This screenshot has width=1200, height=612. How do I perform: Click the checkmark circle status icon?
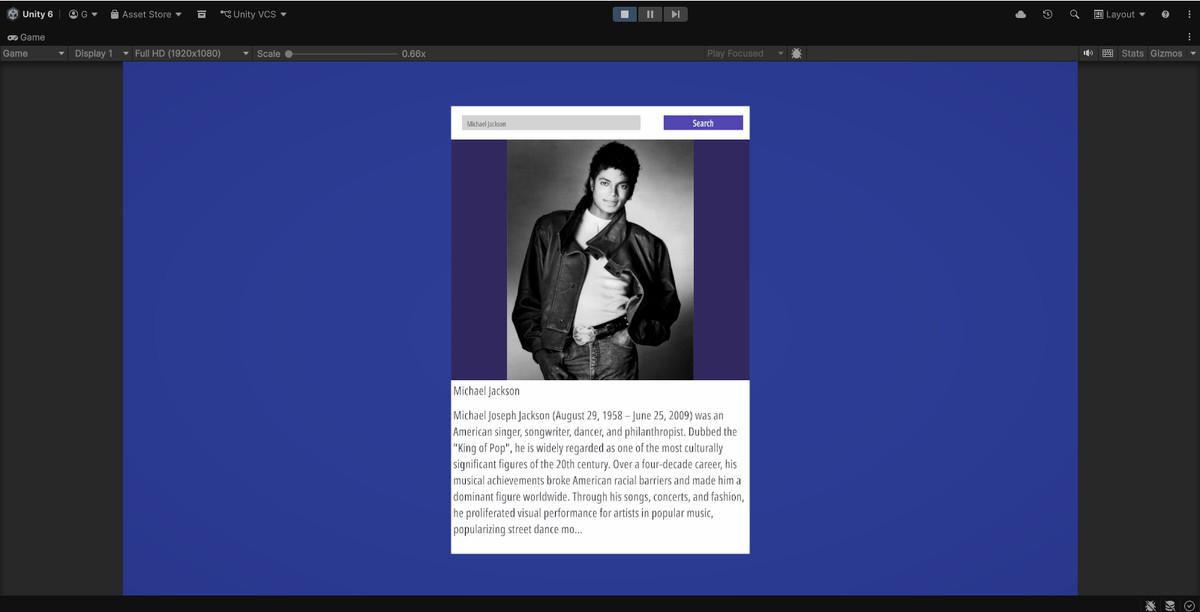pos(1189,604)
